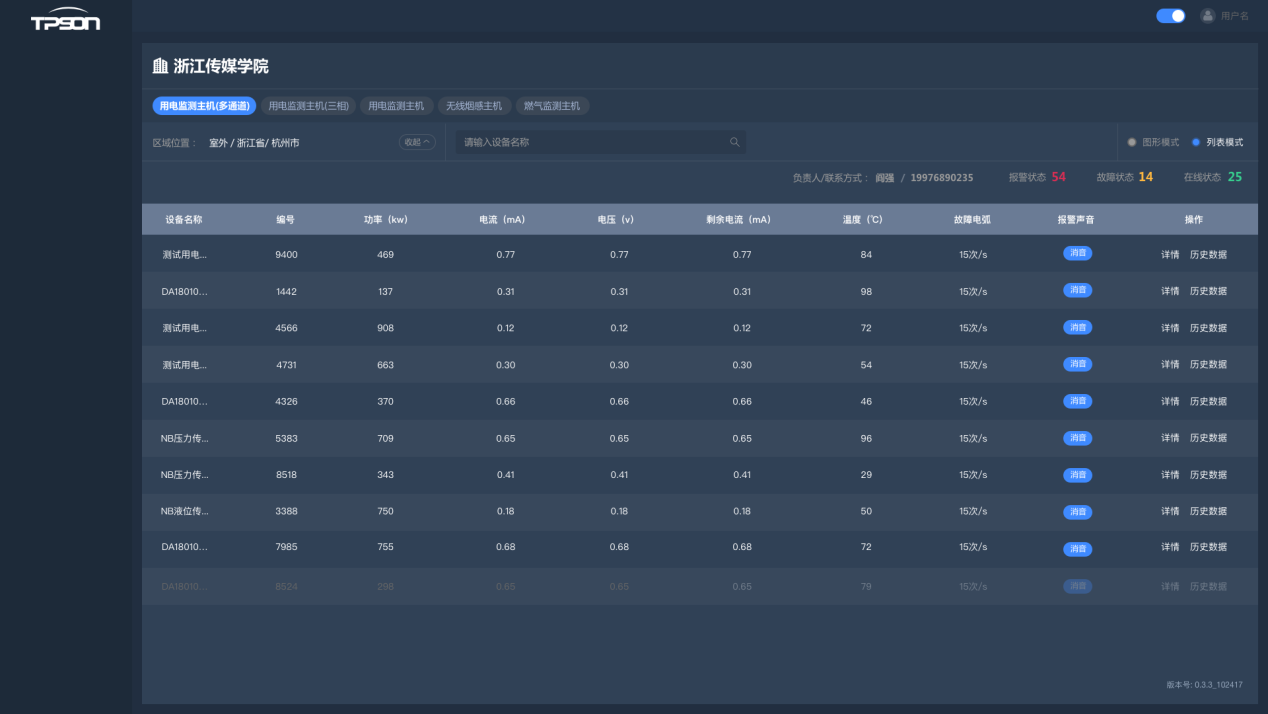Viewport: 1268px width, 714px height.
Task: Select 列表模式 radio option
Action: coord(1218,142)
